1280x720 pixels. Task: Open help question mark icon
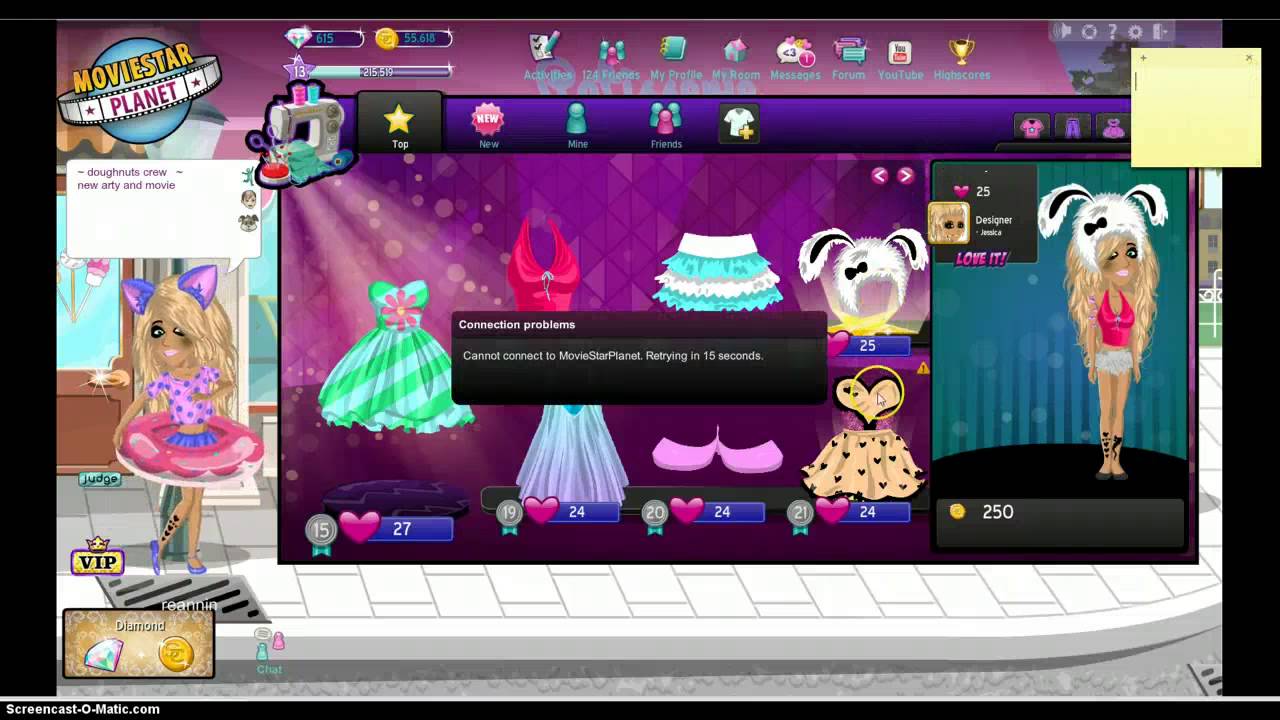click(x=1112, y=32)
